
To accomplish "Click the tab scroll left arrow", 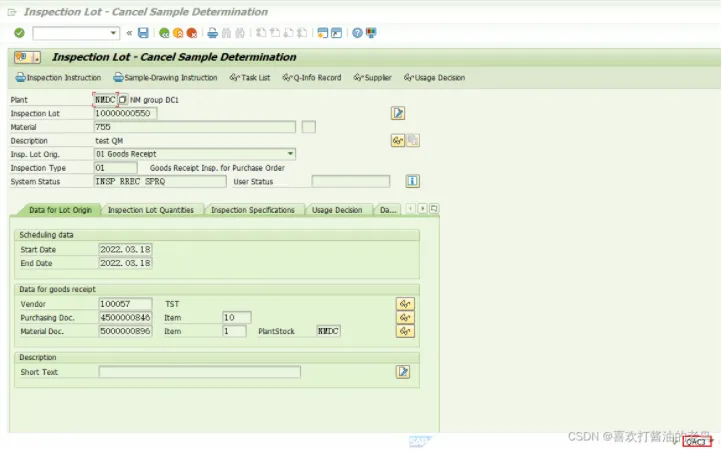I will click(410, 209).
